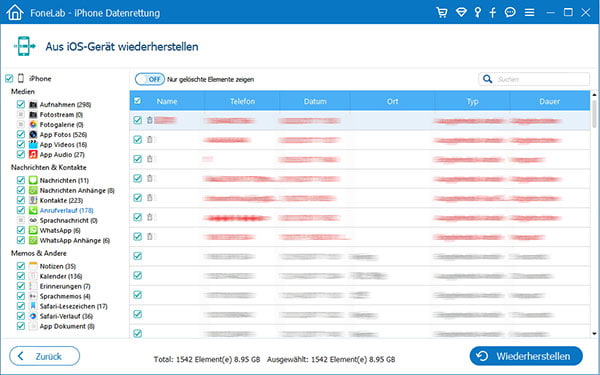
Task: Uncheck the App Dokument checkbox
Action: 21,326
